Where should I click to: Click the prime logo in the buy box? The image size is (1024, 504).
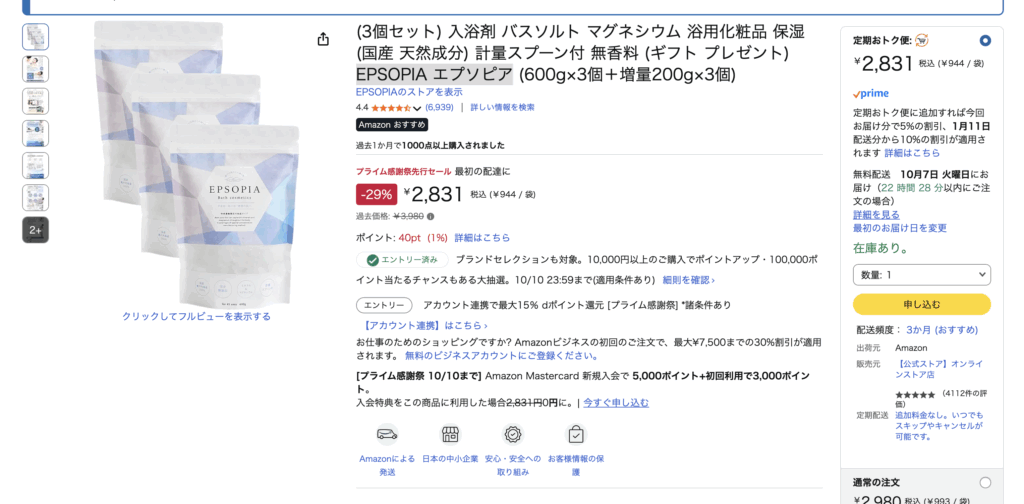(x=871, y=94)
